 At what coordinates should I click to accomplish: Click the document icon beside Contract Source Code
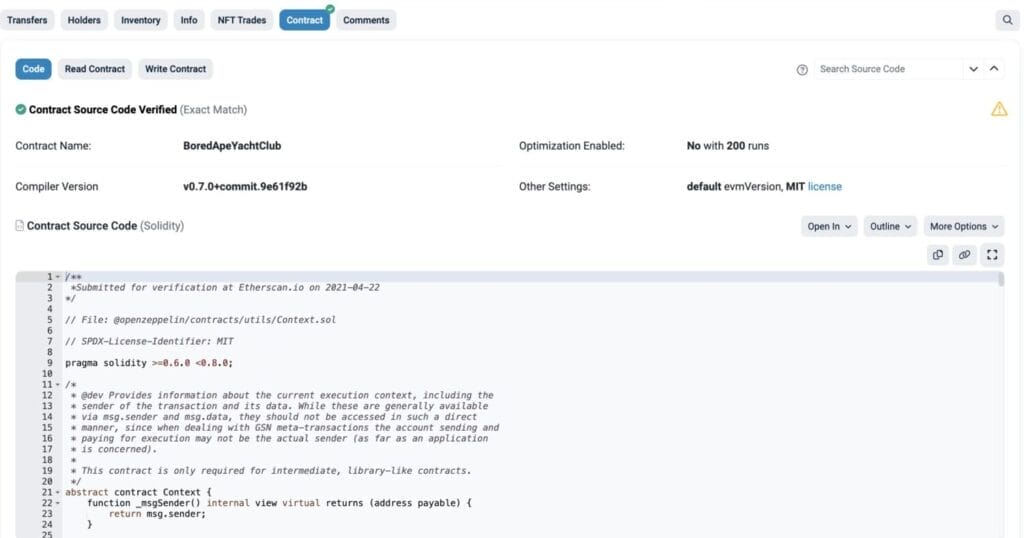pyautogui.click(x=20, y=226)
